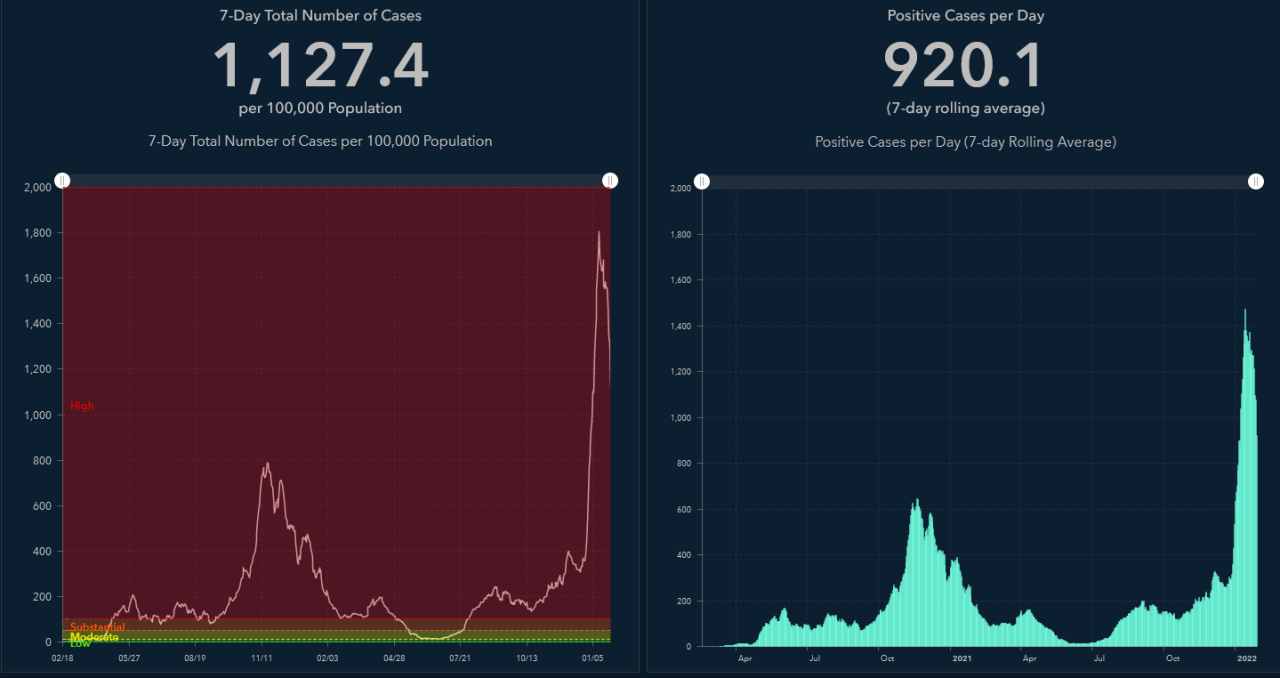
Task: Click the January 2022 peak of the line chart
Action: [x=599, y=232]
